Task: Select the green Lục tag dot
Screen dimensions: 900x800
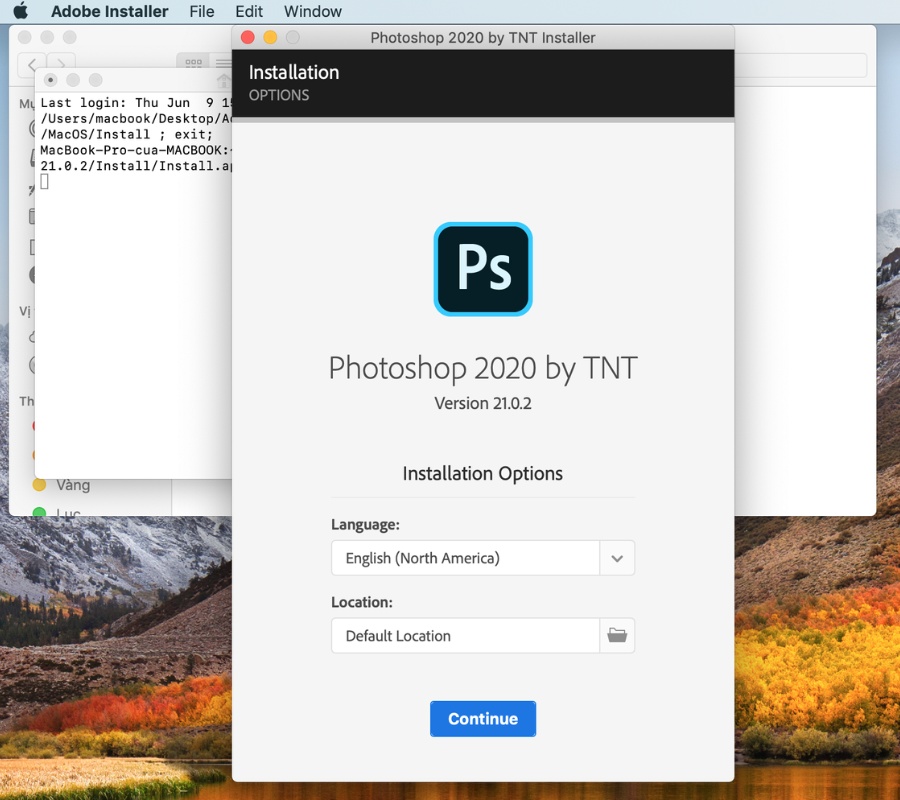Action: (x=40, y=513)
